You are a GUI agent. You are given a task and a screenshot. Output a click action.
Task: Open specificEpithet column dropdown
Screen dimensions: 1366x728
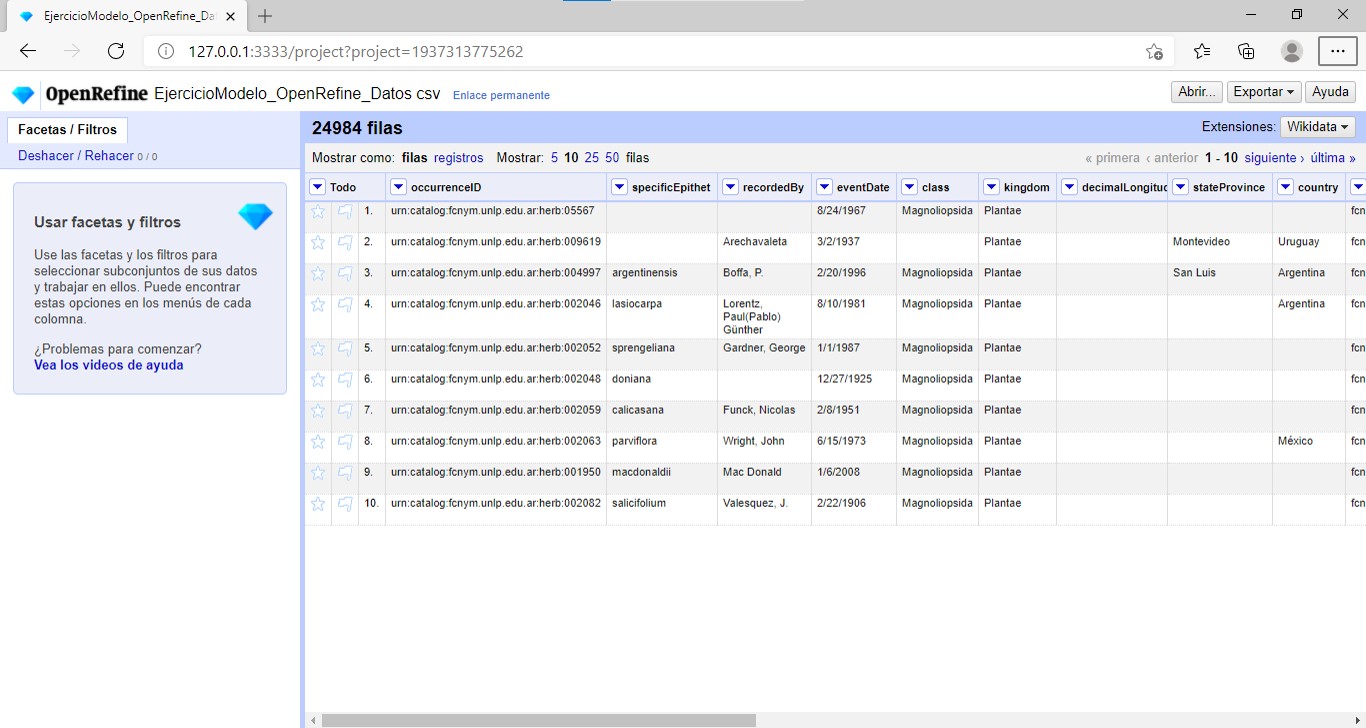point(619,187)
